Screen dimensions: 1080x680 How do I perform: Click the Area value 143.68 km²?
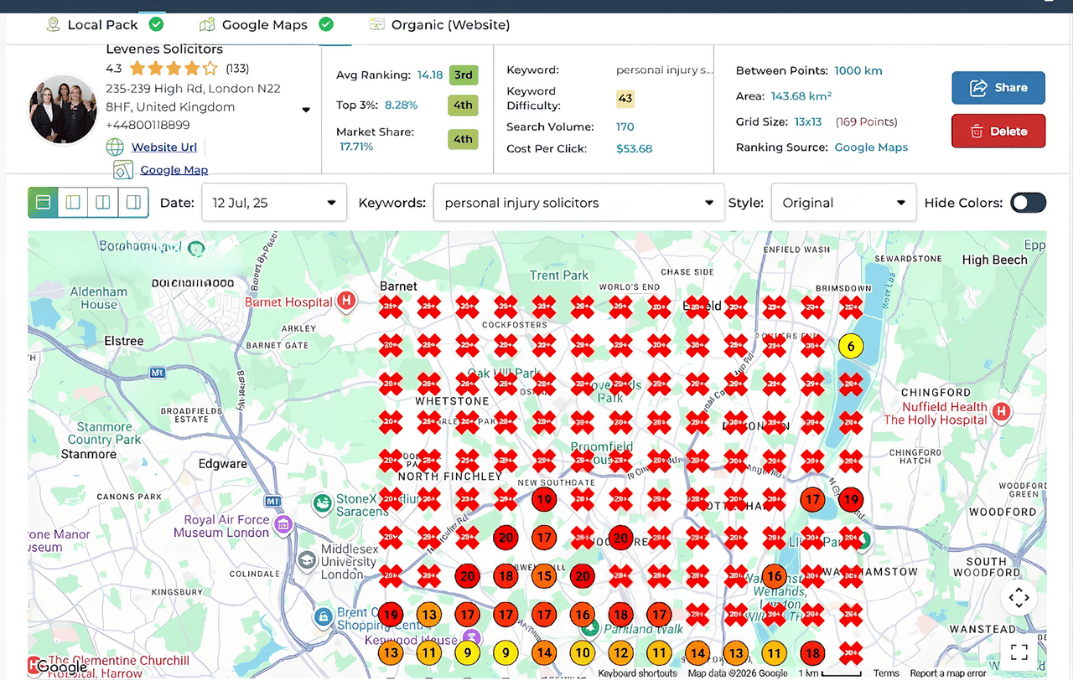click(x=801, y=96)
